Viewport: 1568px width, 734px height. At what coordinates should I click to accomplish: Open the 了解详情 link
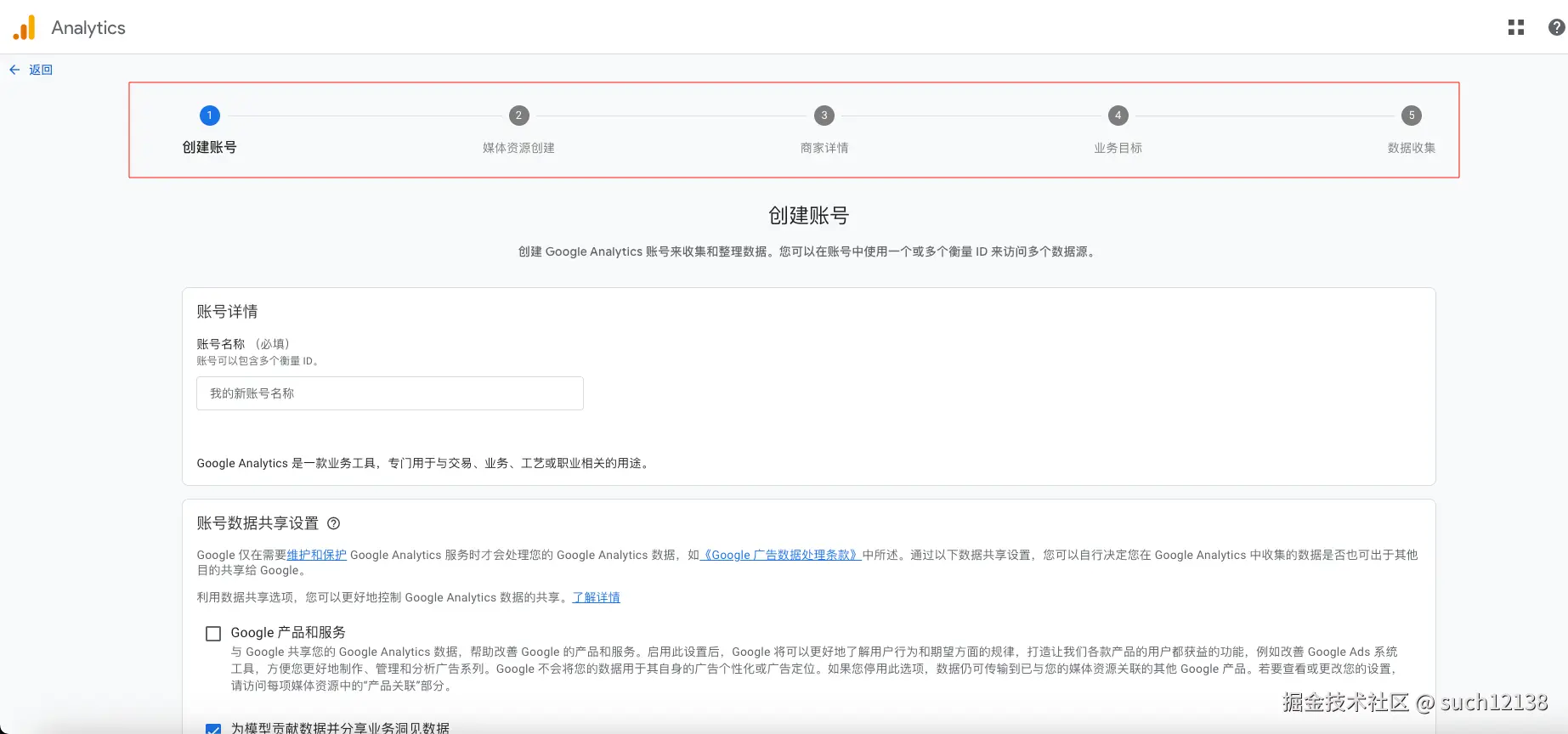coord(597,597)
